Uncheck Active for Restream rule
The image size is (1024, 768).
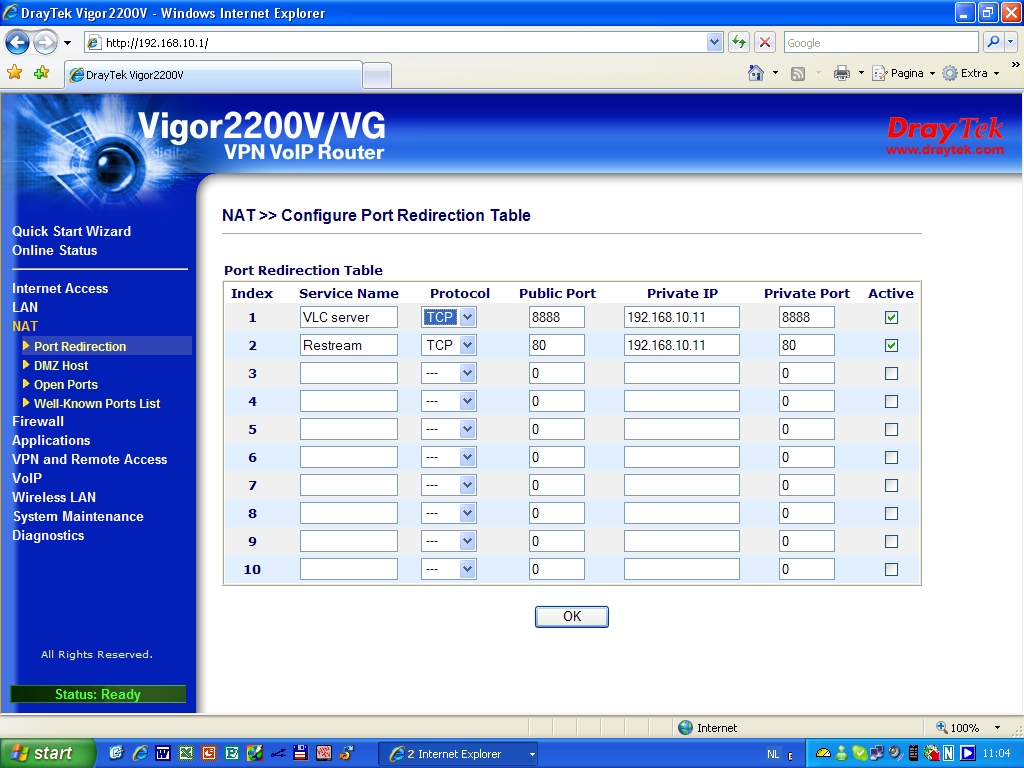tap(891, 345)
